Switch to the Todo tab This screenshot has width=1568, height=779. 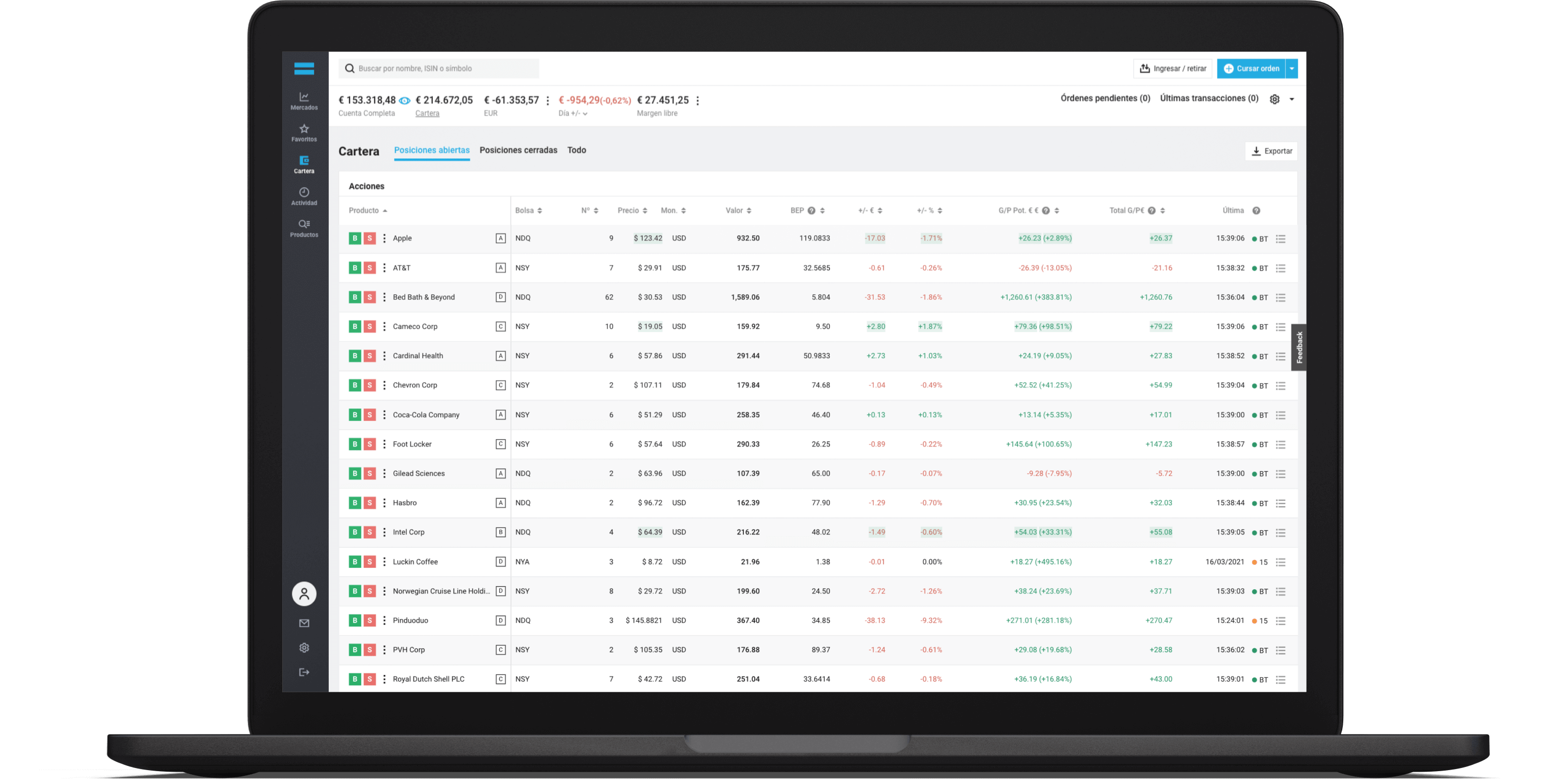(577, 151)
